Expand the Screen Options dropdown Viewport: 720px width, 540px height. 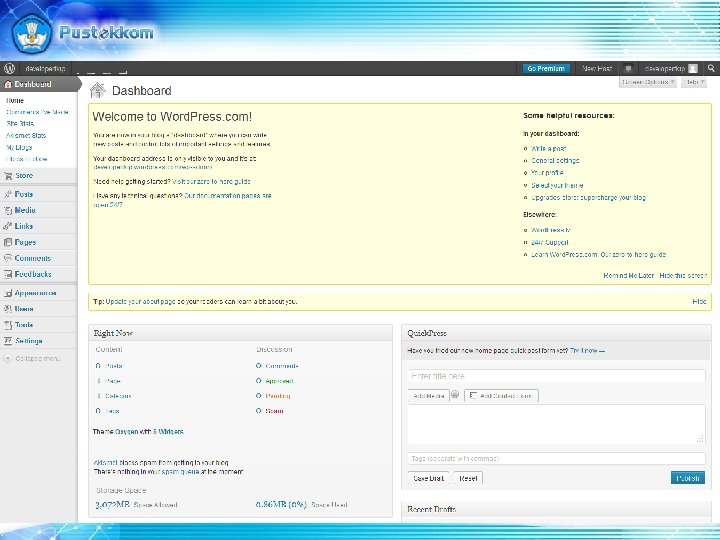(x=647, y=82)
